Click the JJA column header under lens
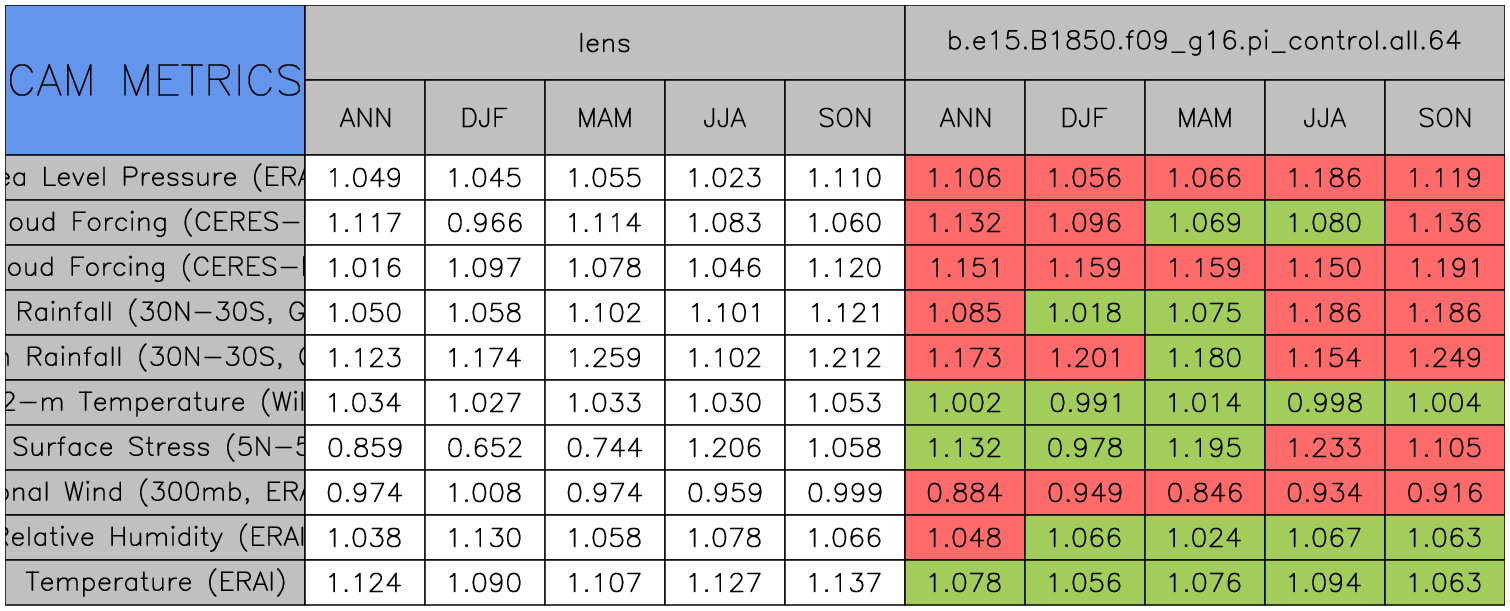This screenshot has height=611, width=1510. point(724,118)
